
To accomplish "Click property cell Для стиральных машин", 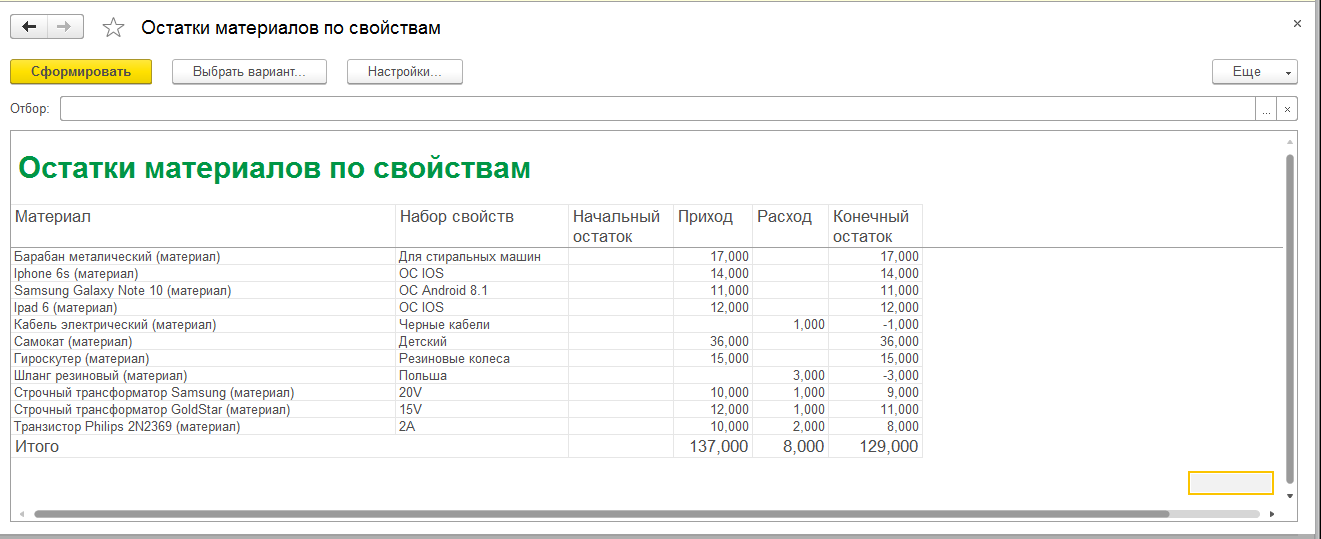I will [x=482, y=256].
